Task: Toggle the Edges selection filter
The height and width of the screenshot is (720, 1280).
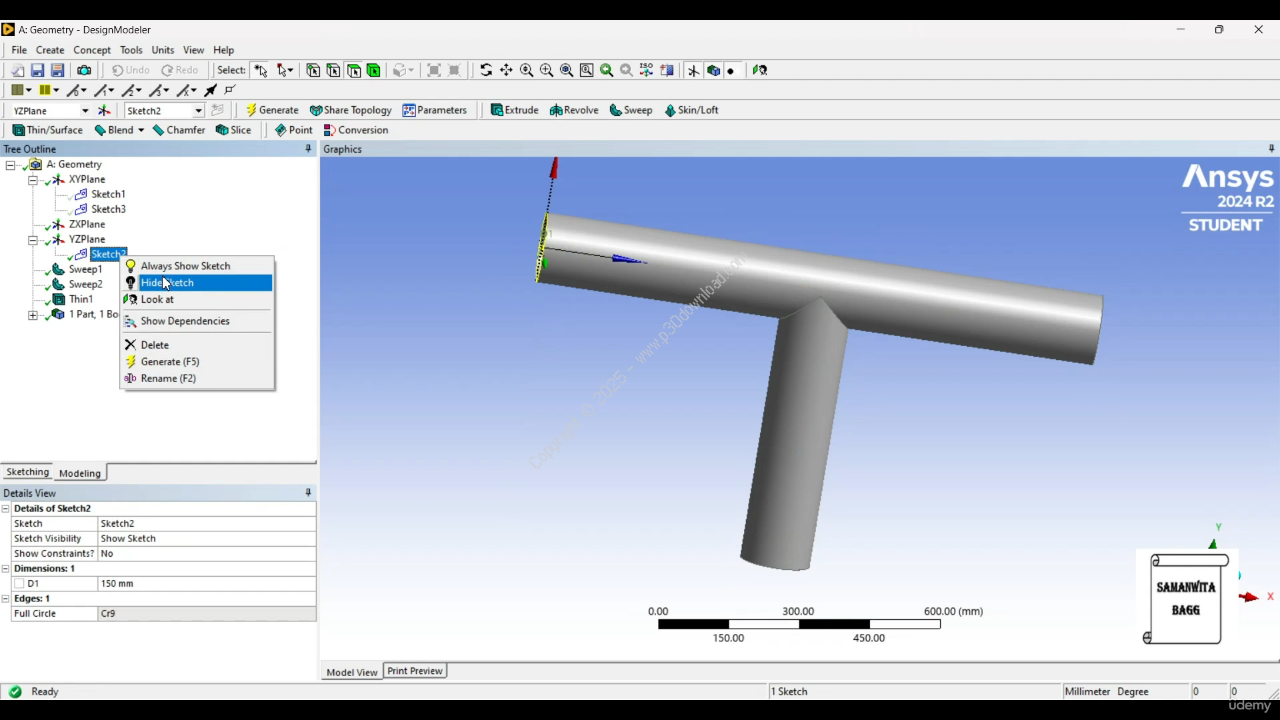Action: (x=333, y=70)
